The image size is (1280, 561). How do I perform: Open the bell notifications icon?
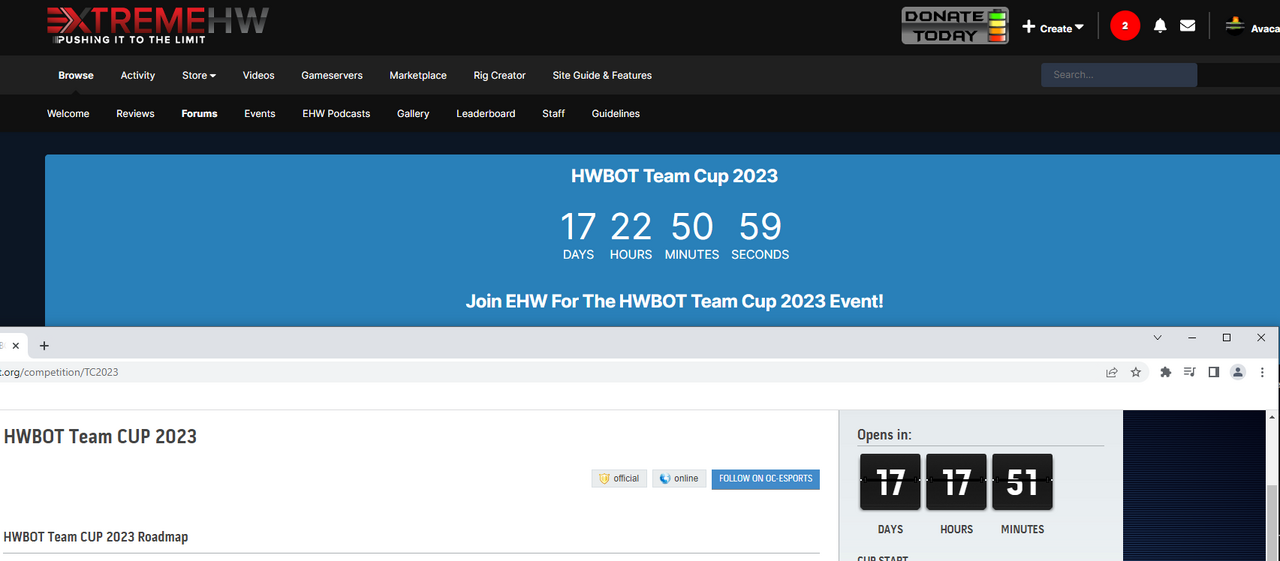point(1160,26)
